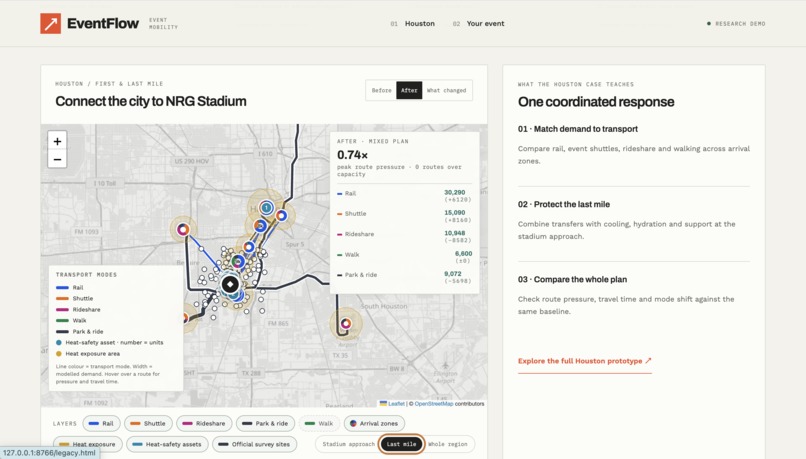Click the Heat-safety asset legend dot
The width and height of the screenshot is (806, 459).
tap(59, 342)
